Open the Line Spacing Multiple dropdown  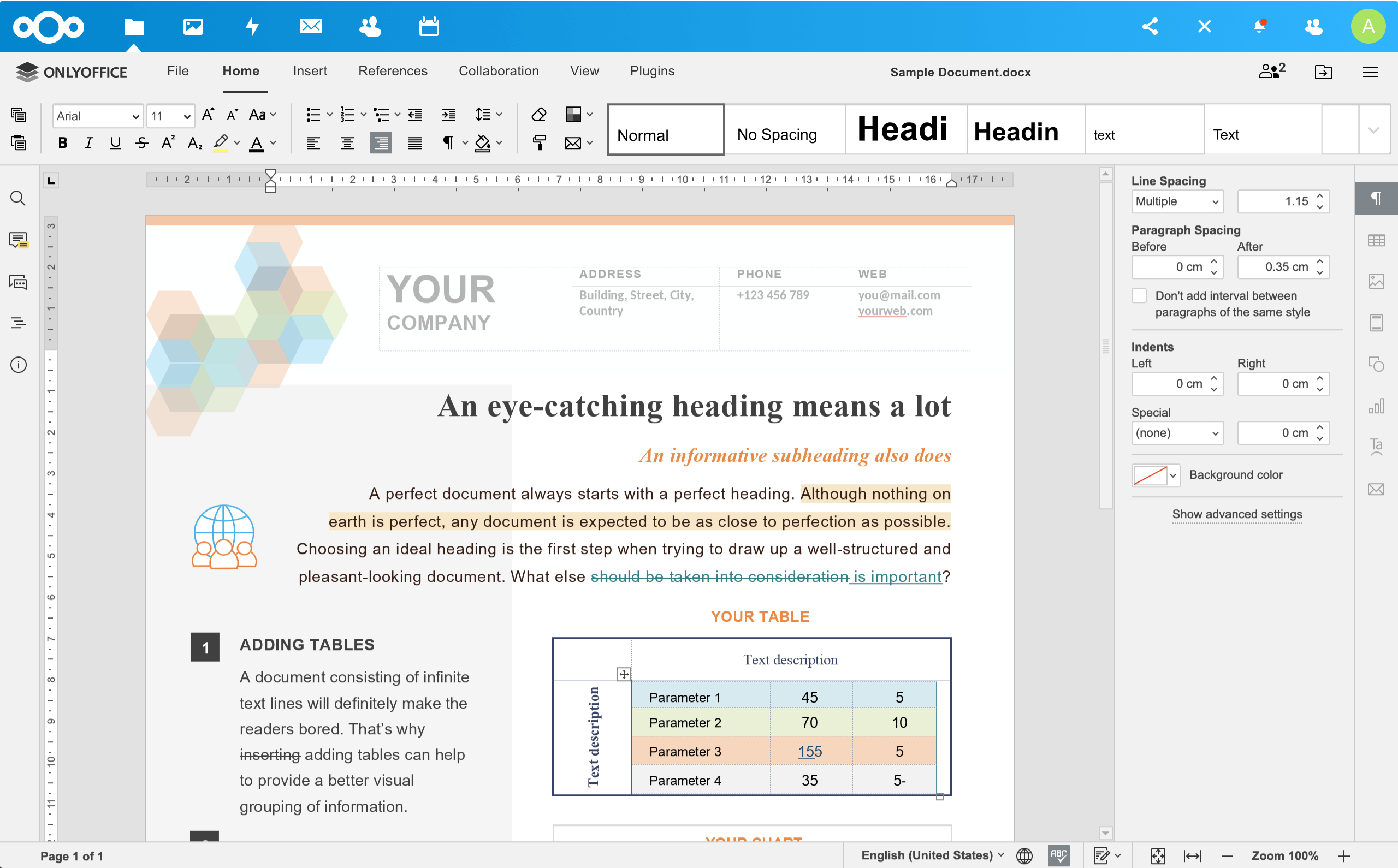pos(1177,201)
